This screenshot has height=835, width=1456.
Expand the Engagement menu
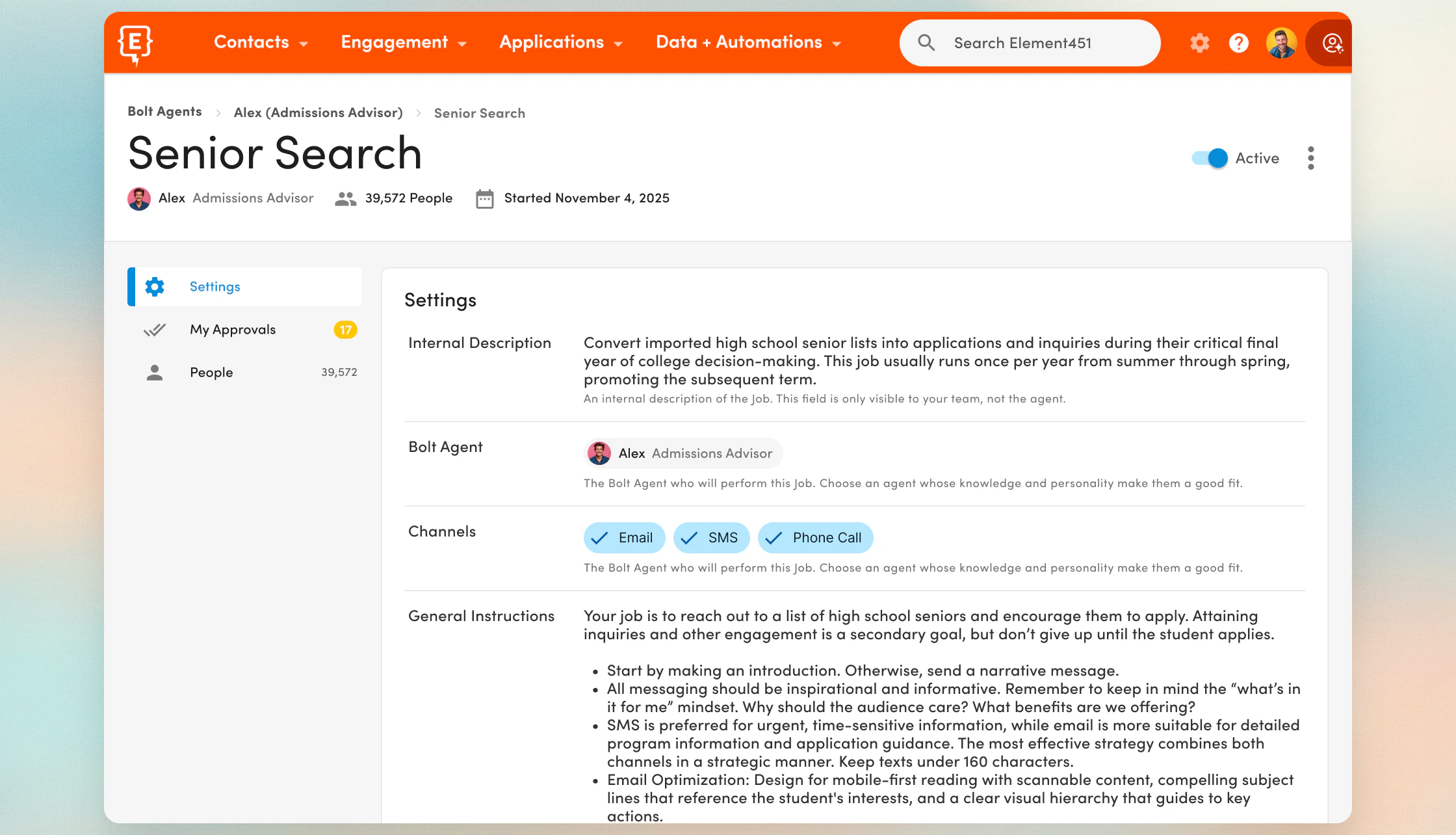point(404,42)
